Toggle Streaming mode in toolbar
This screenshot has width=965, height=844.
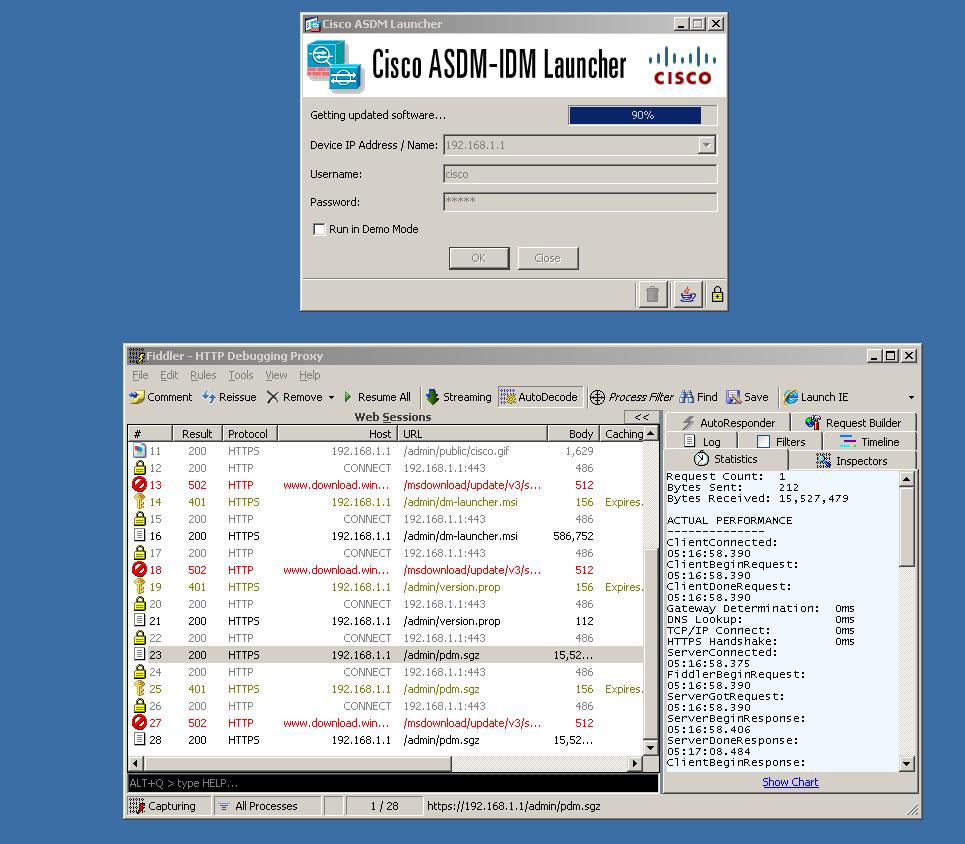coord(459,397)
